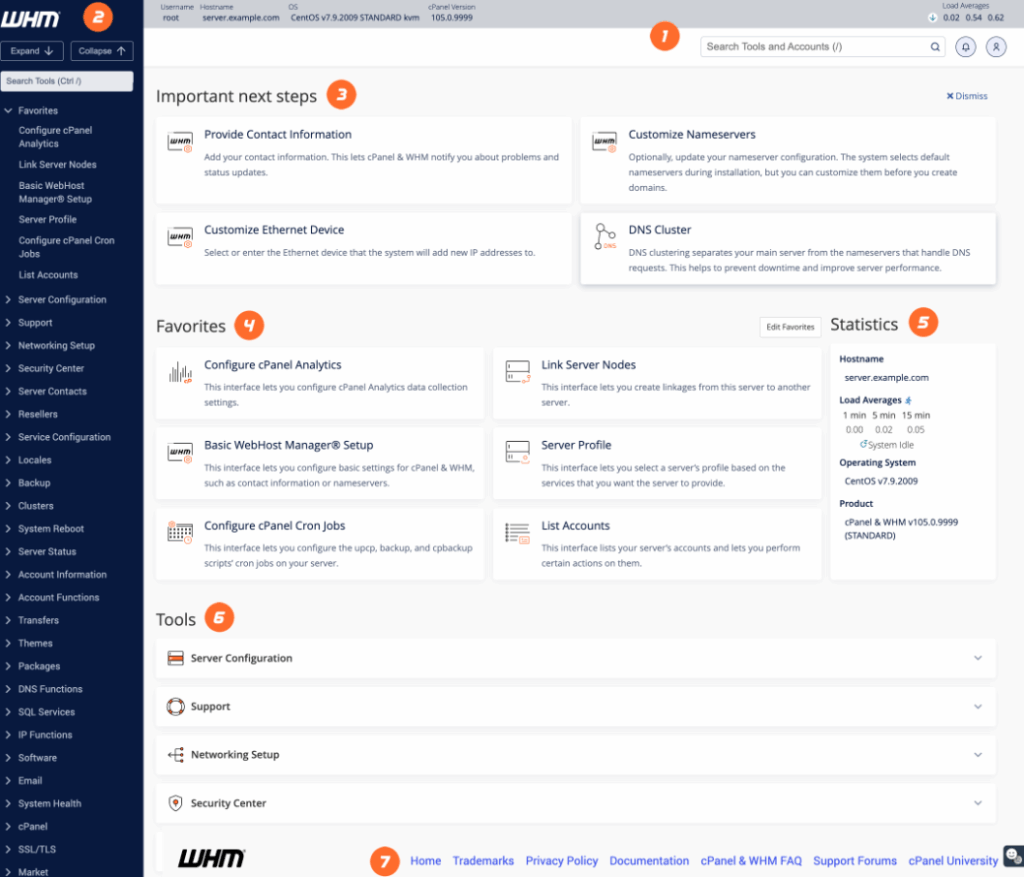Click the Load Averages icon in Statistics
The width and height of the screenshot is (1024, 877).
tap(908, 400)
